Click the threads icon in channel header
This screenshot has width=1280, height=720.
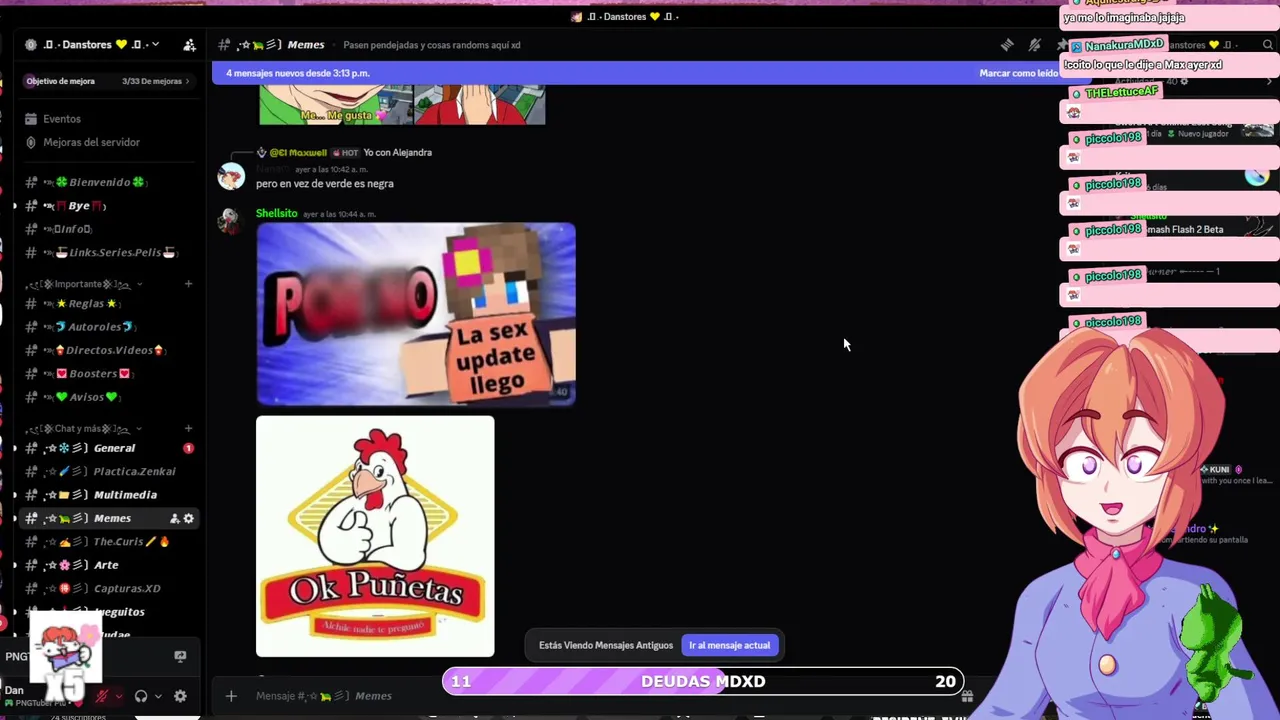click(x=1007, y=45)
